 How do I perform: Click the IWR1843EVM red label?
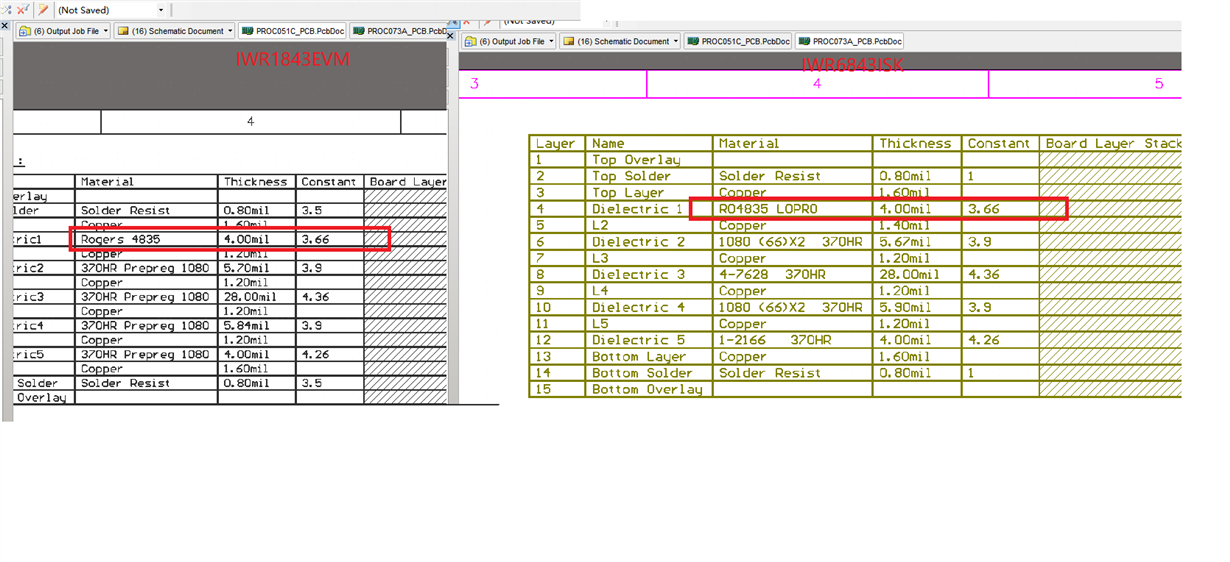tap(293, 59)
